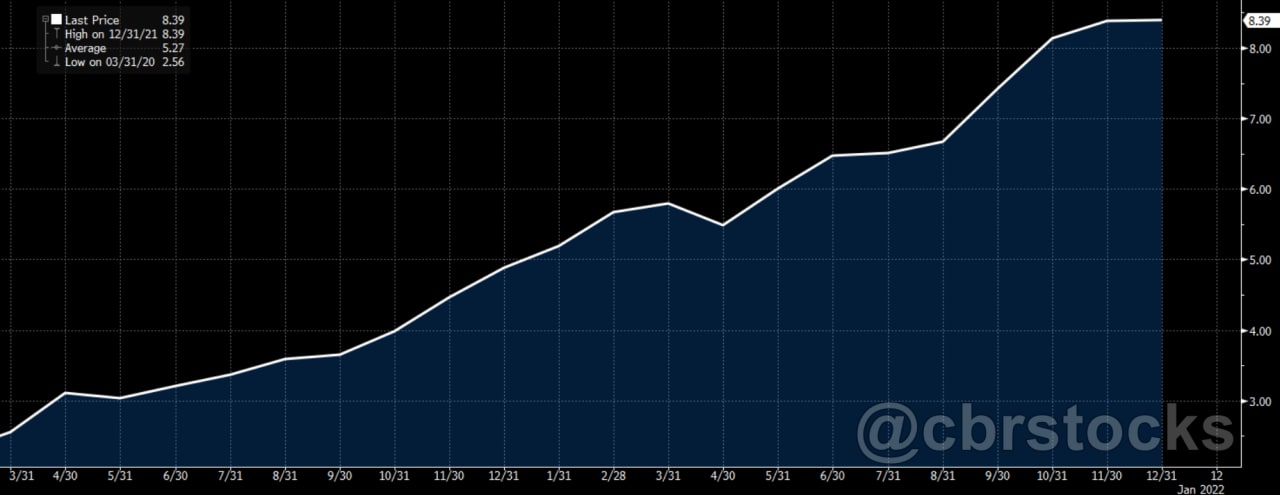This screenshot has width=1280, height=495.
Task: Click the 4/30 date label at axis left
Action: tap(65, 475)
